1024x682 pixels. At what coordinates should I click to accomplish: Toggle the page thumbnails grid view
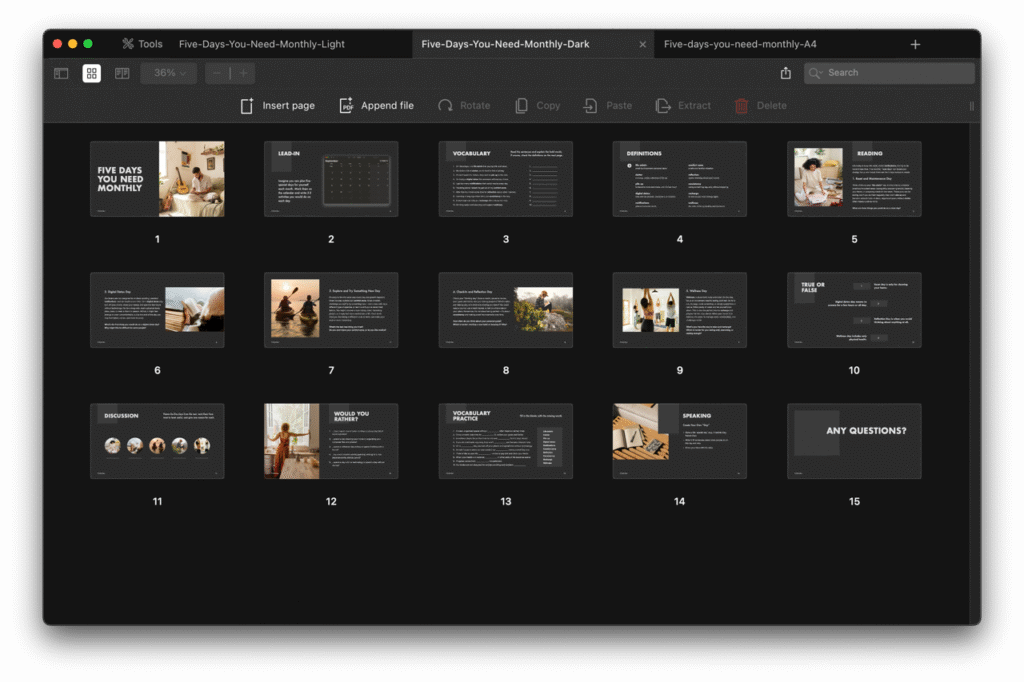[x=91, y=73]
